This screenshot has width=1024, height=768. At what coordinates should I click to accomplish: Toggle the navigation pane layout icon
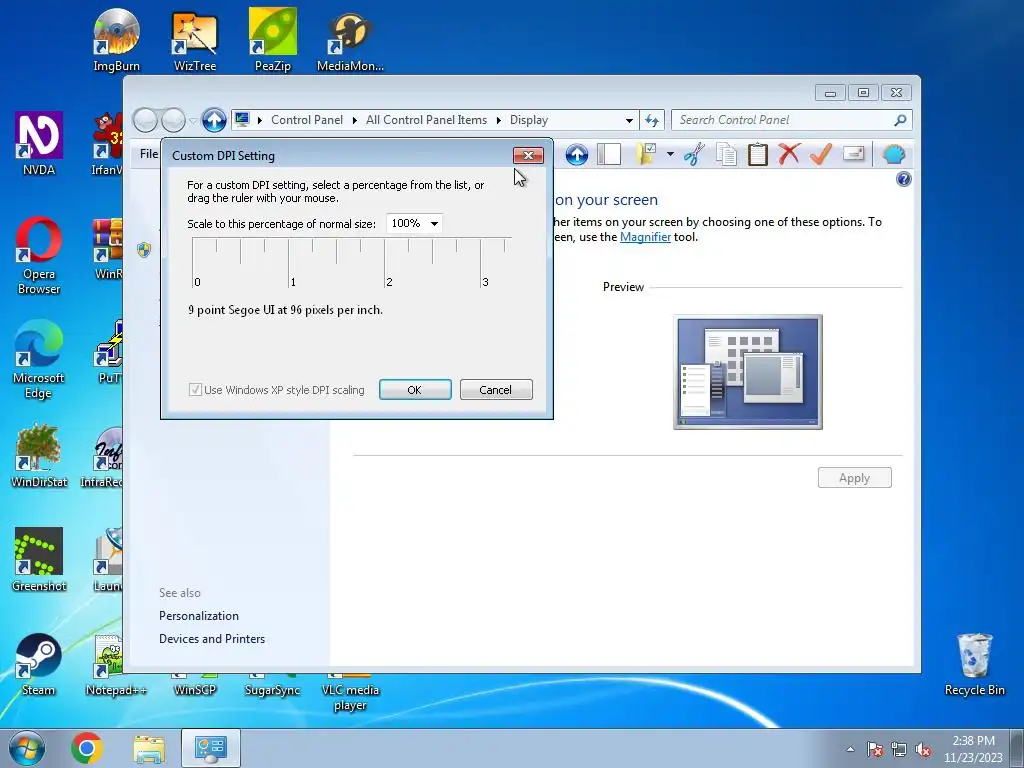[x=609, y=155]
